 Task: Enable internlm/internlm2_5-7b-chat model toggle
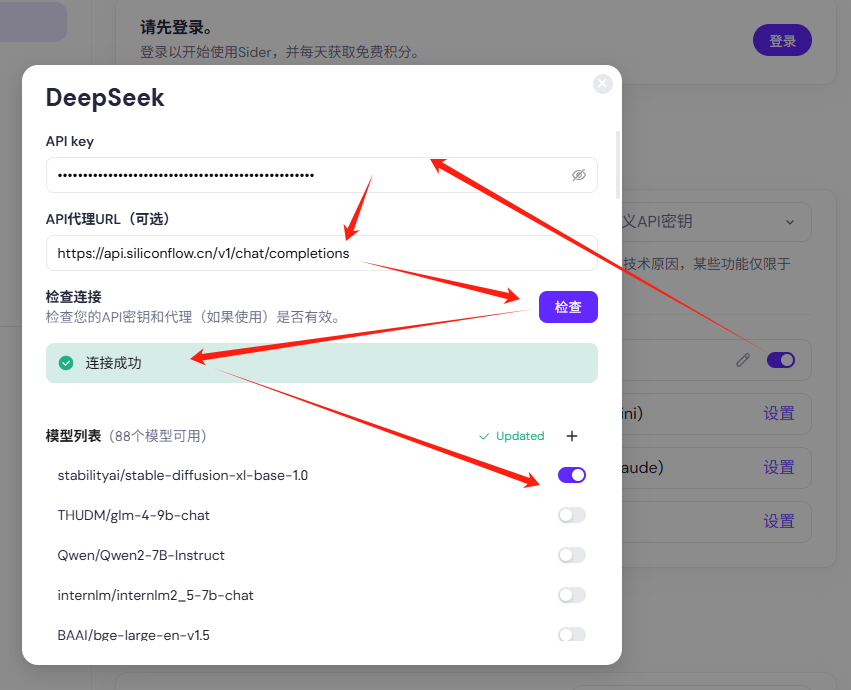tap(572, 595)
